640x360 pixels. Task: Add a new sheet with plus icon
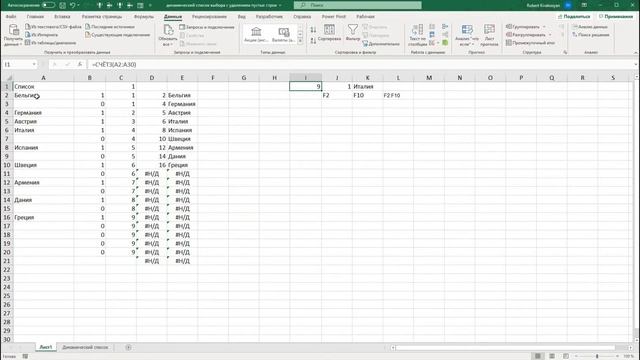coord(128,347)
